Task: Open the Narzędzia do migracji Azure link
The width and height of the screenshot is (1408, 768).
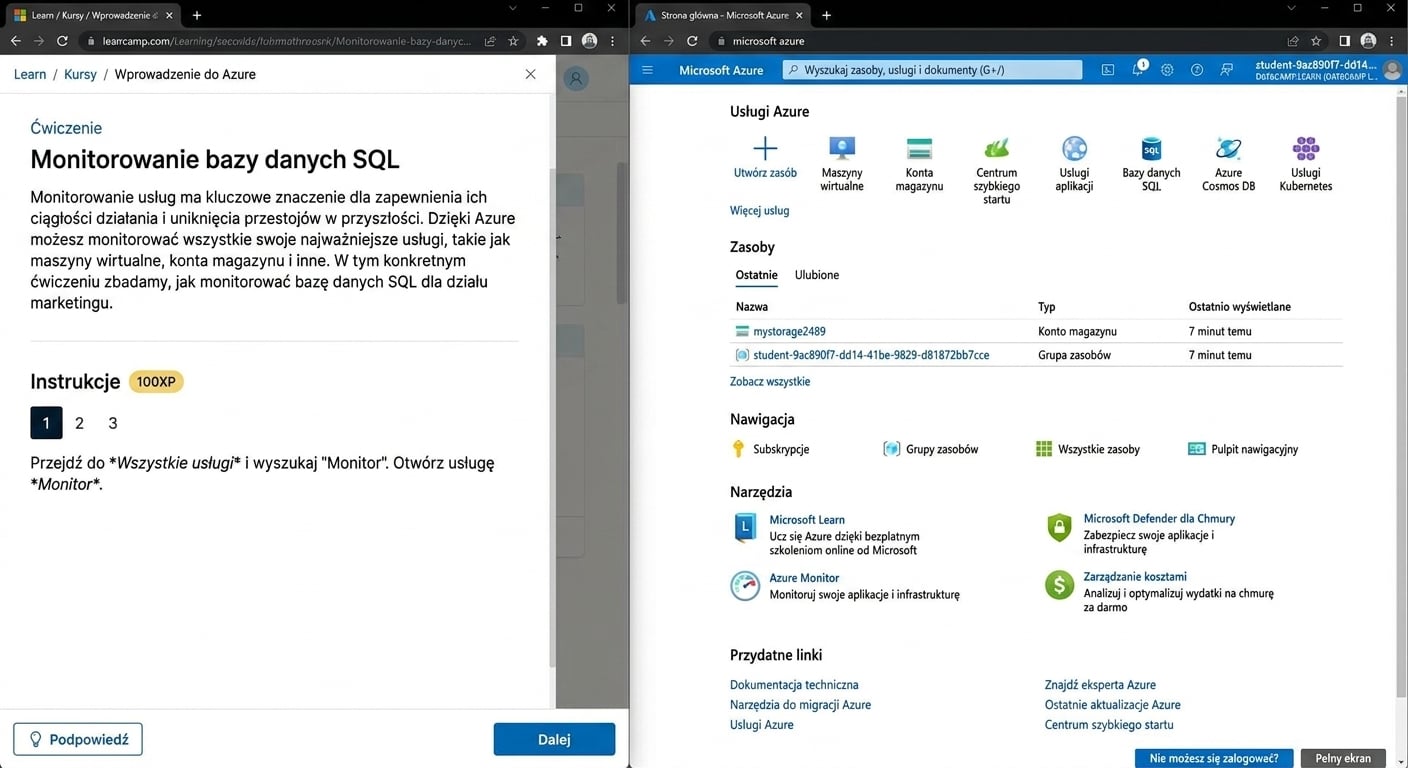Action: click(x=800, y=705)
